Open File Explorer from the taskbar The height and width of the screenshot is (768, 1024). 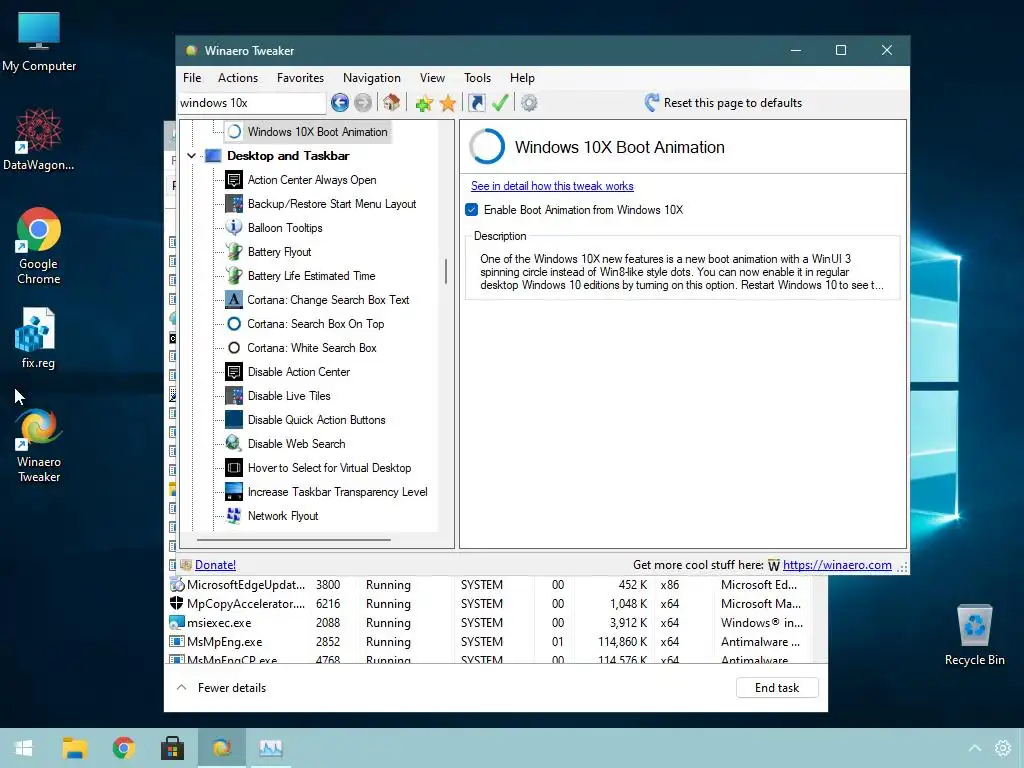[x=75, y=748]
